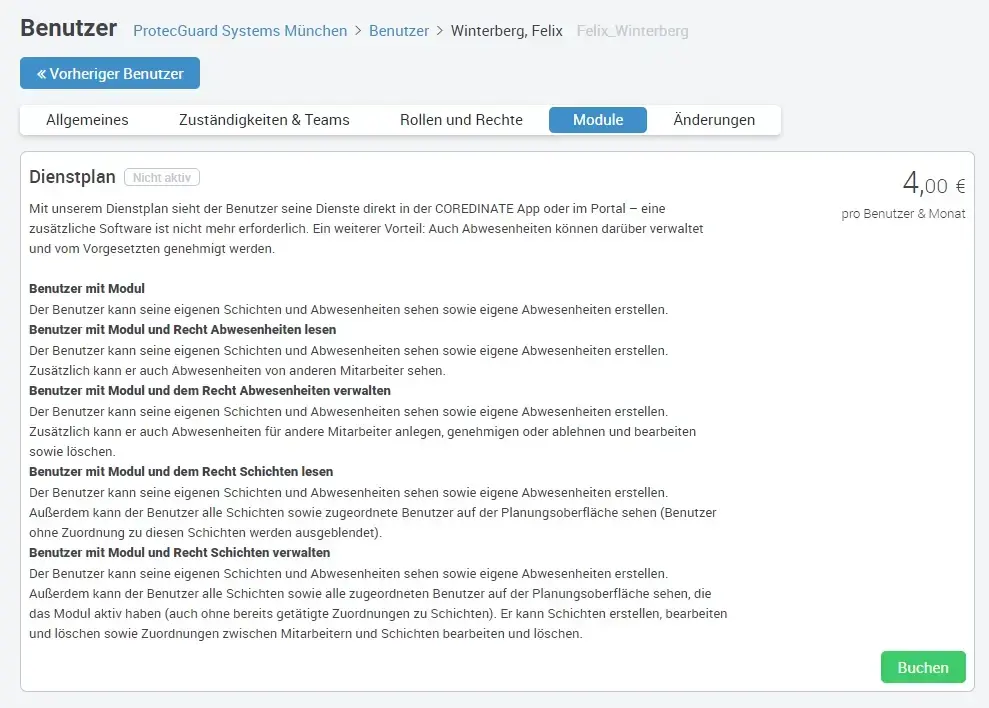This screenshot has height=708, width=989.
Task: Click the active Module tab
Action: (x=597, y=119)
